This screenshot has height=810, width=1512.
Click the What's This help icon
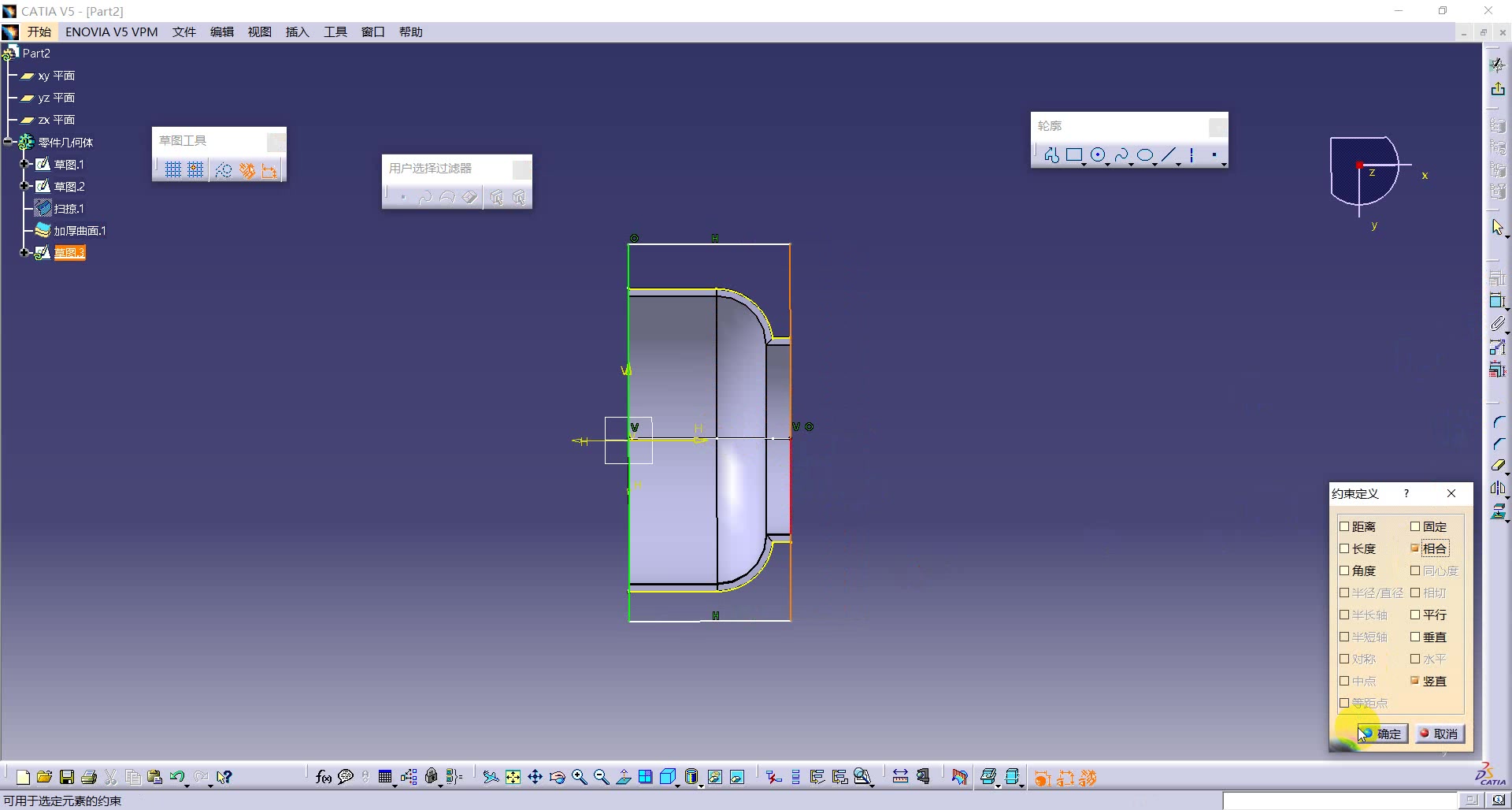point(224,777)
